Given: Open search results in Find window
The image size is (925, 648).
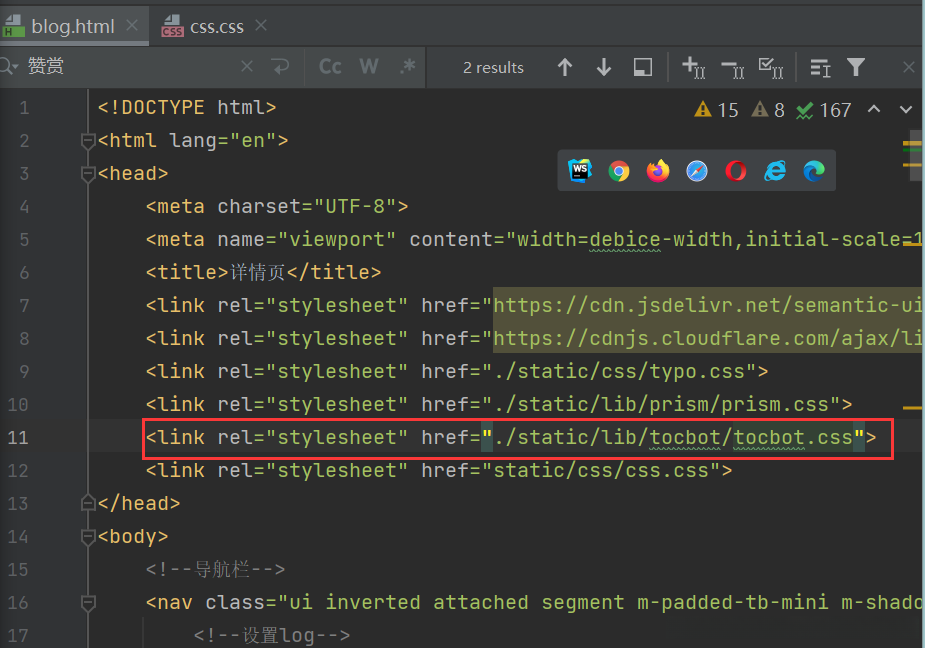Looking at the screenshot, I should coord(820,68).
